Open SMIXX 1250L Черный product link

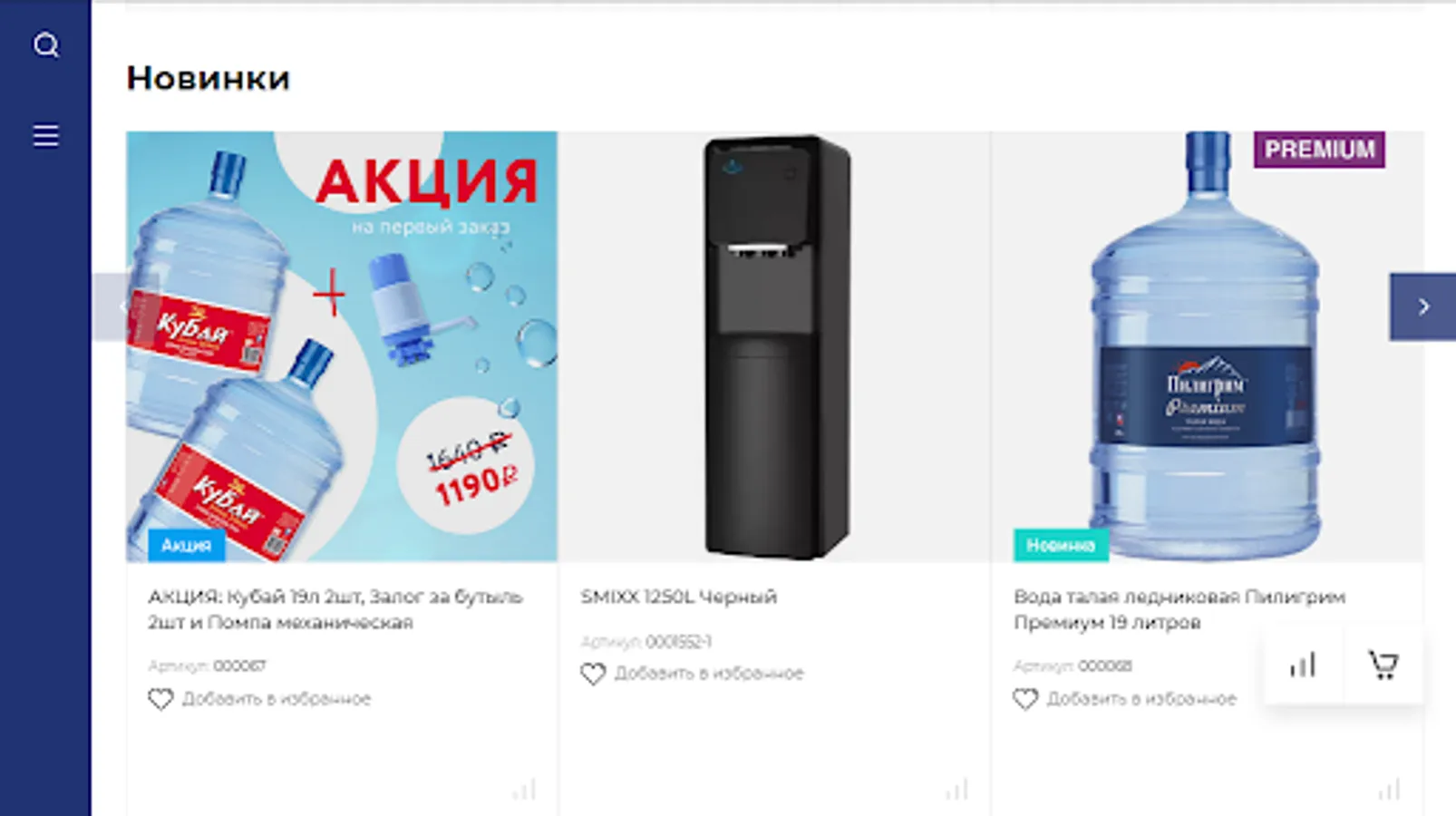point(678,597)
